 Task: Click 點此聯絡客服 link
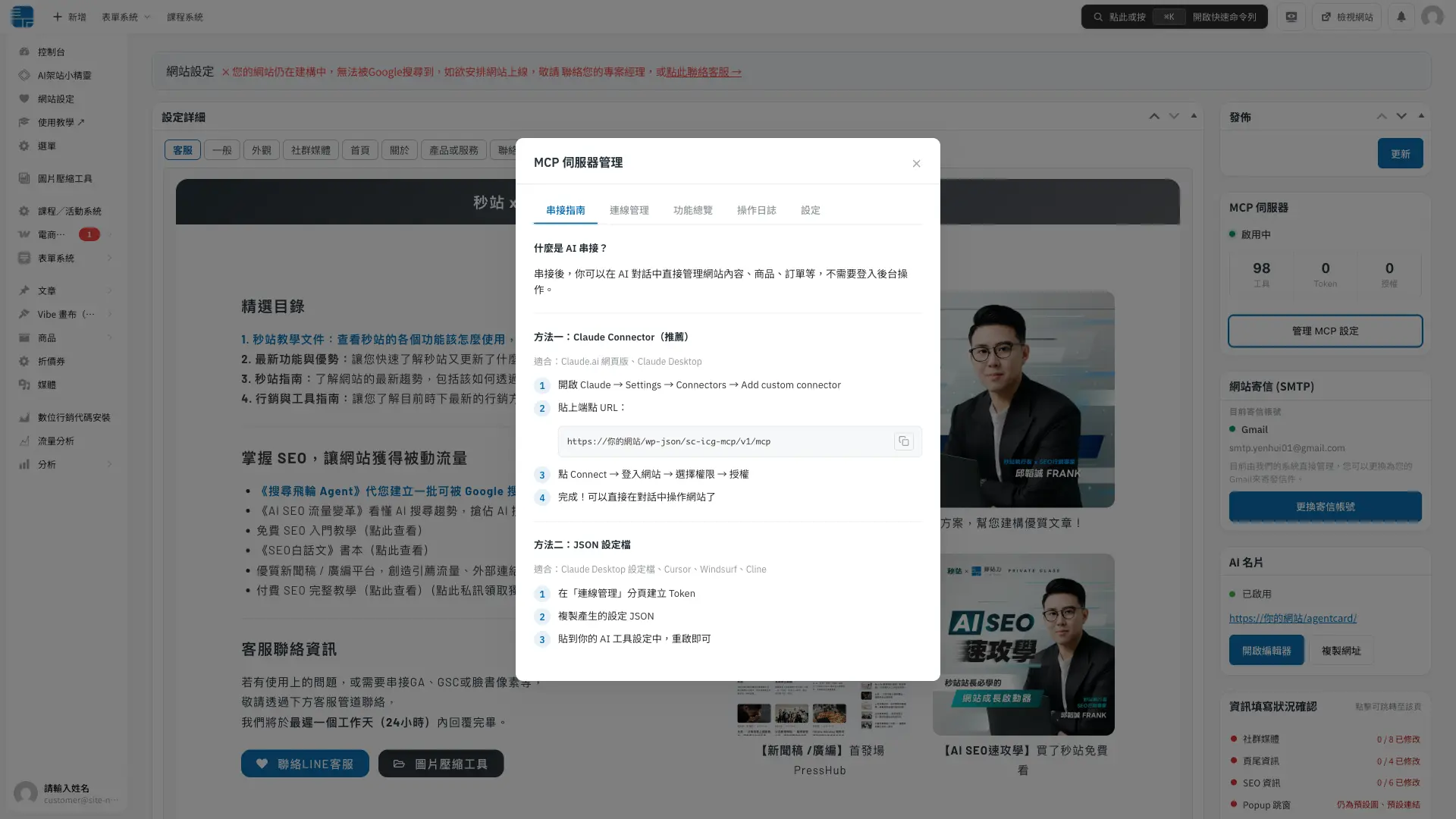pos(703,72)
